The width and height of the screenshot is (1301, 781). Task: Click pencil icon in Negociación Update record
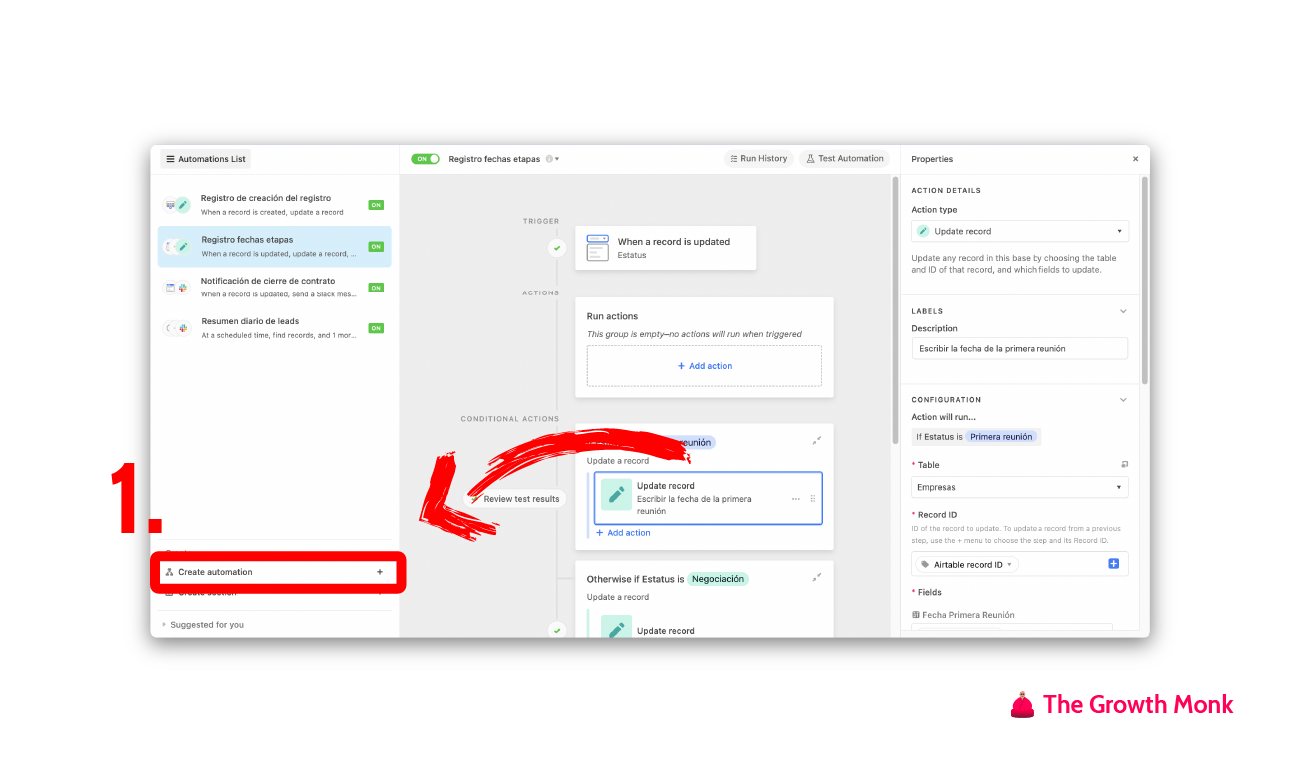tap(616, 629)
